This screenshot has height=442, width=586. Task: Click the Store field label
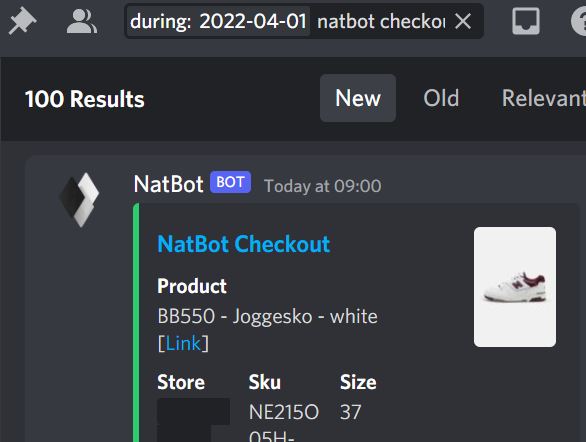[x=181, y=382]
